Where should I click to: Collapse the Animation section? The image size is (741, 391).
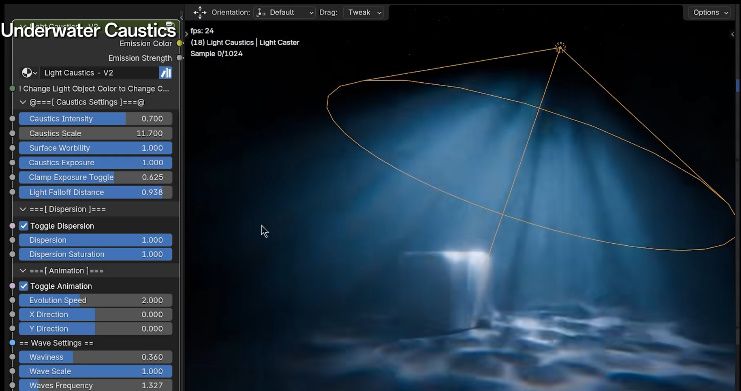pyautogui.click(x=23, y=271)
